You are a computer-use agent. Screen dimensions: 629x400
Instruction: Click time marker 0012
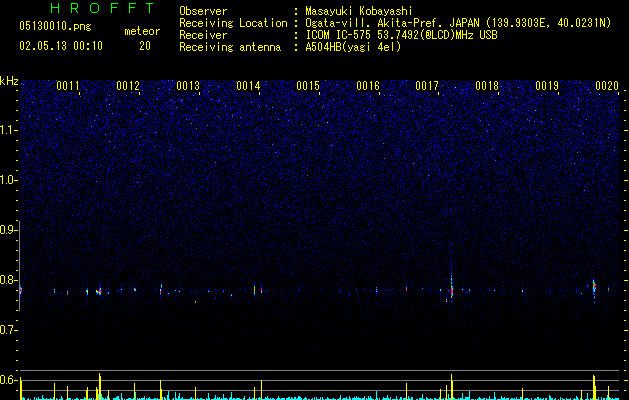coord(128,86)
